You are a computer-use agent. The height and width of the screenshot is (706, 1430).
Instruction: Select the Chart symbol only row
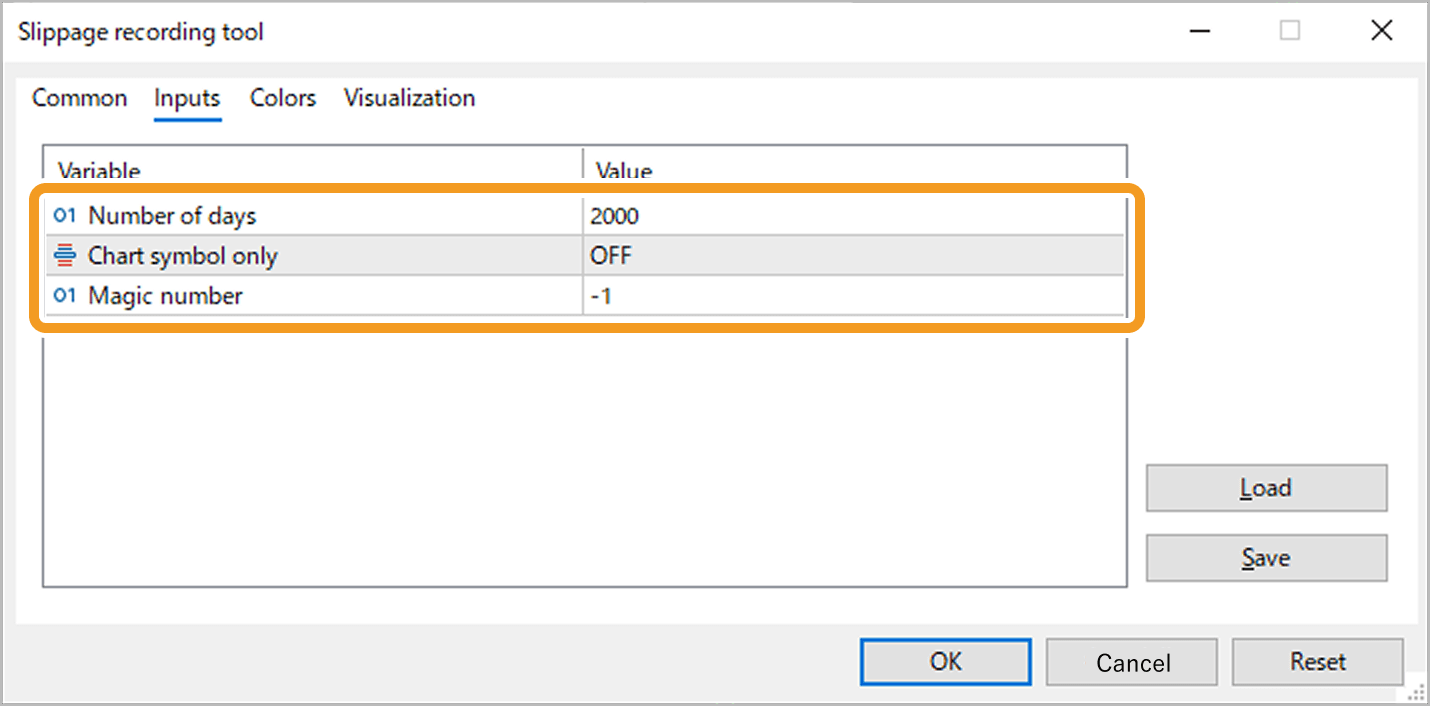(300, 255)
